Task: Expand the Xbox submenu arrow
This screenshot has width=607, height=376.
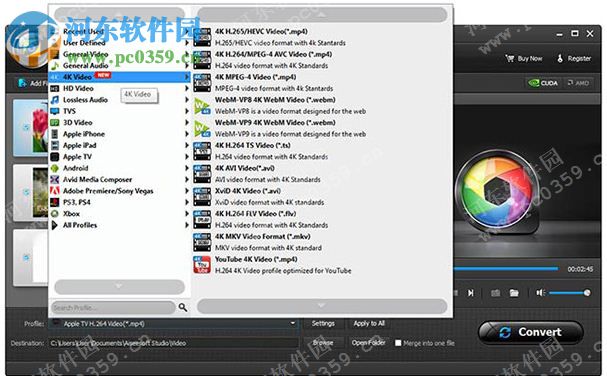Action: point(187,214)
